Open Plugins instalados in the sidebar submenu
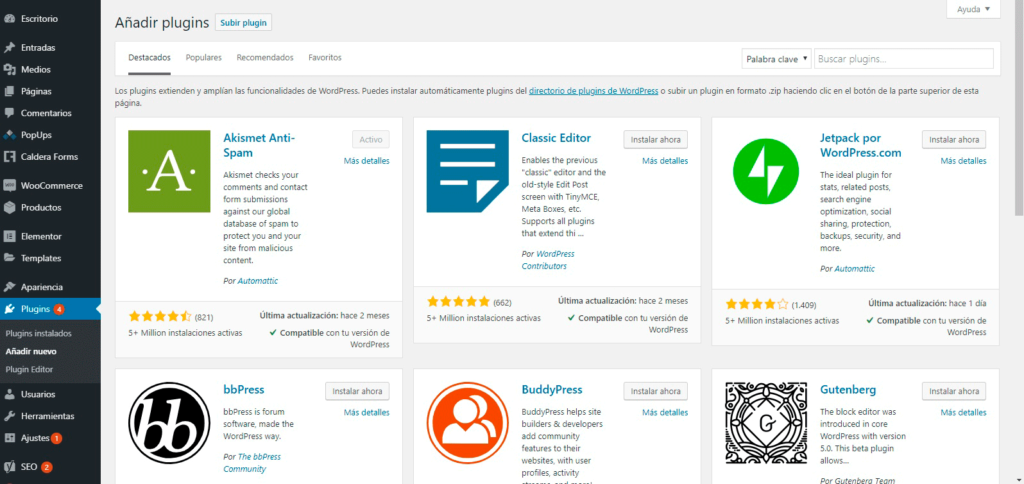The image size is (1024, 484). tap(38, 333)
